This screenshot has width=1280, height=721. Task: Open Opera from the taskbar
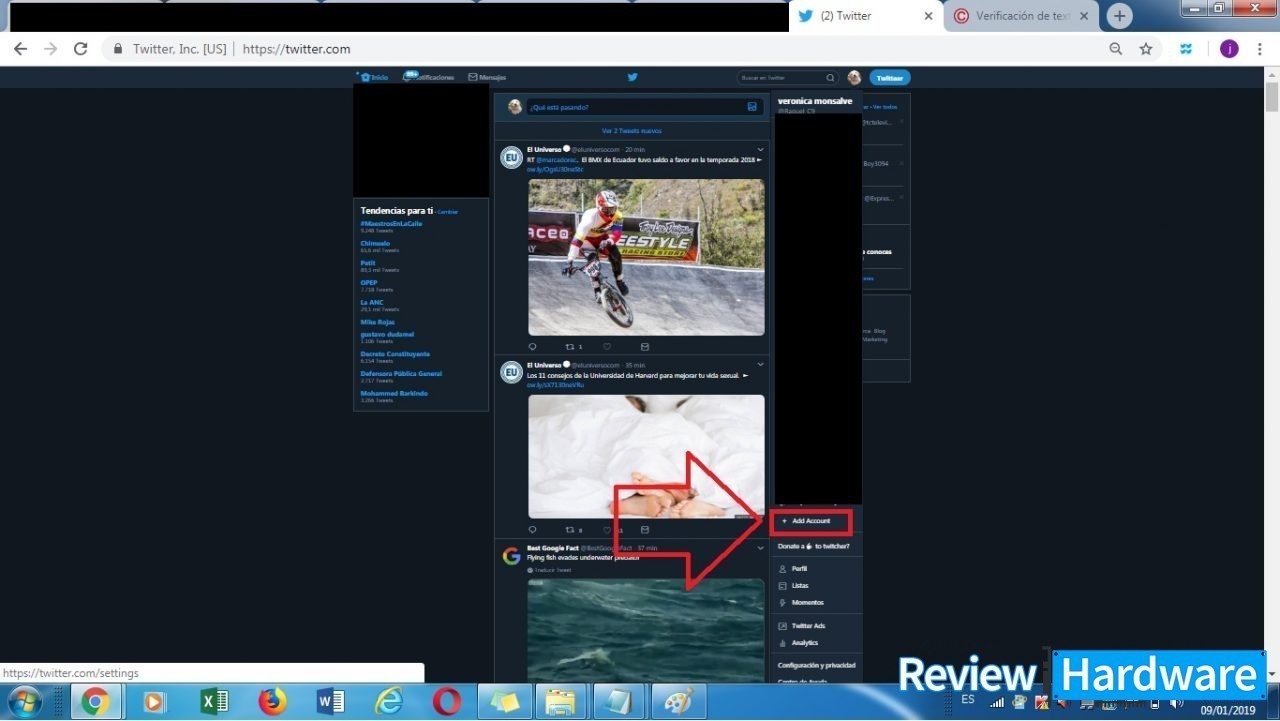point(447,702)
